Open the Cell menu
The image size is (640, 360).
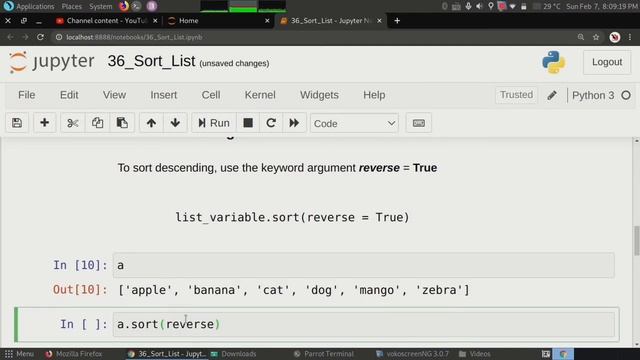point(211,95)
